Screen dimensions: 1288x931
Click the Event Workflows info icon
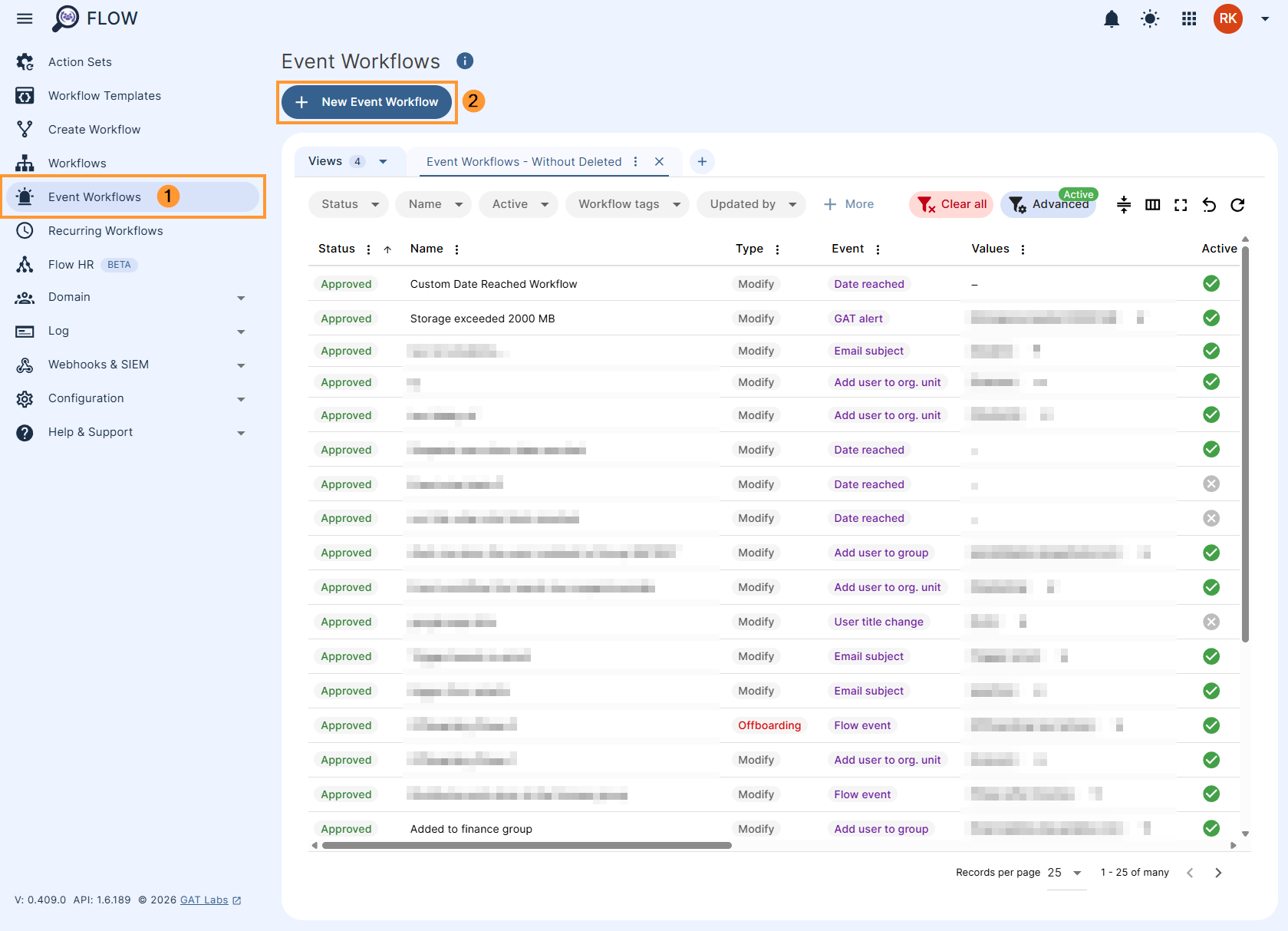click(466, 61)
